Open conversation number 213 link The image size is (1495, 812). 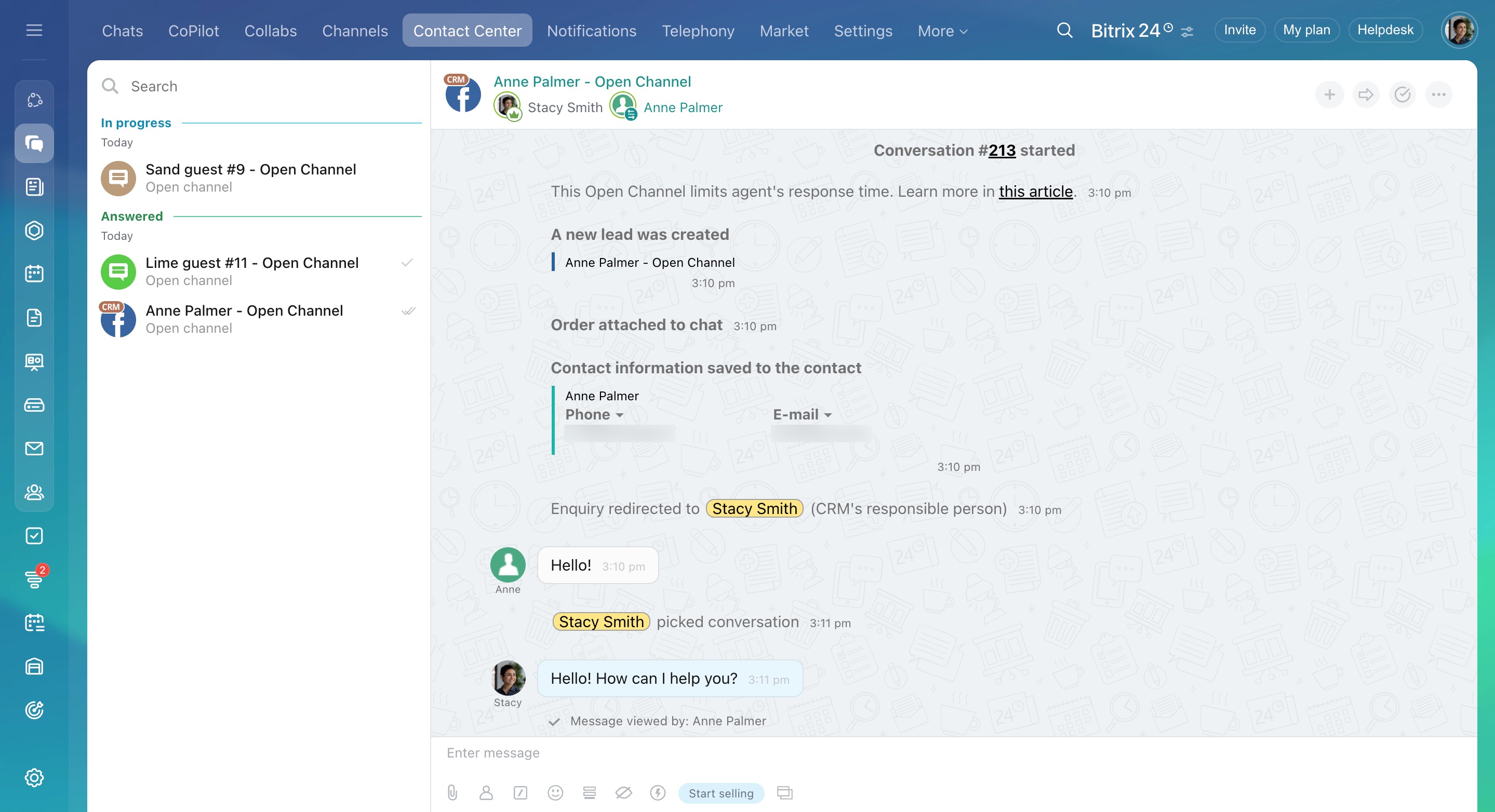pos(1002,150)
